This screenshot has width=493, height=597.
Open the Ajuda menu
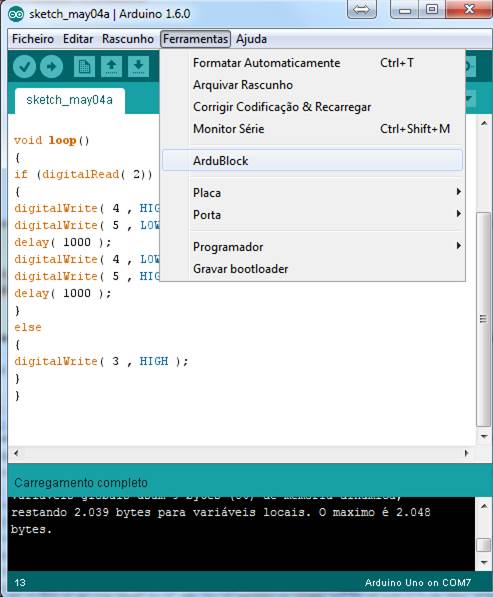pos(251,39)
